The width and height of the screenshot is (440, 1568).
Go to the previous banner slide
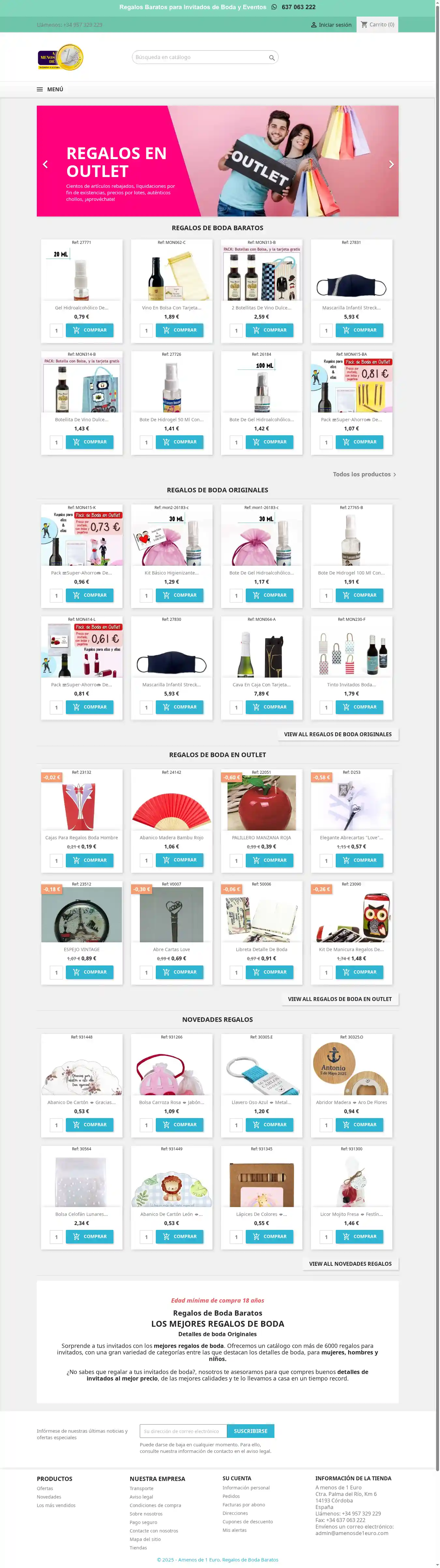coord(45,164)
